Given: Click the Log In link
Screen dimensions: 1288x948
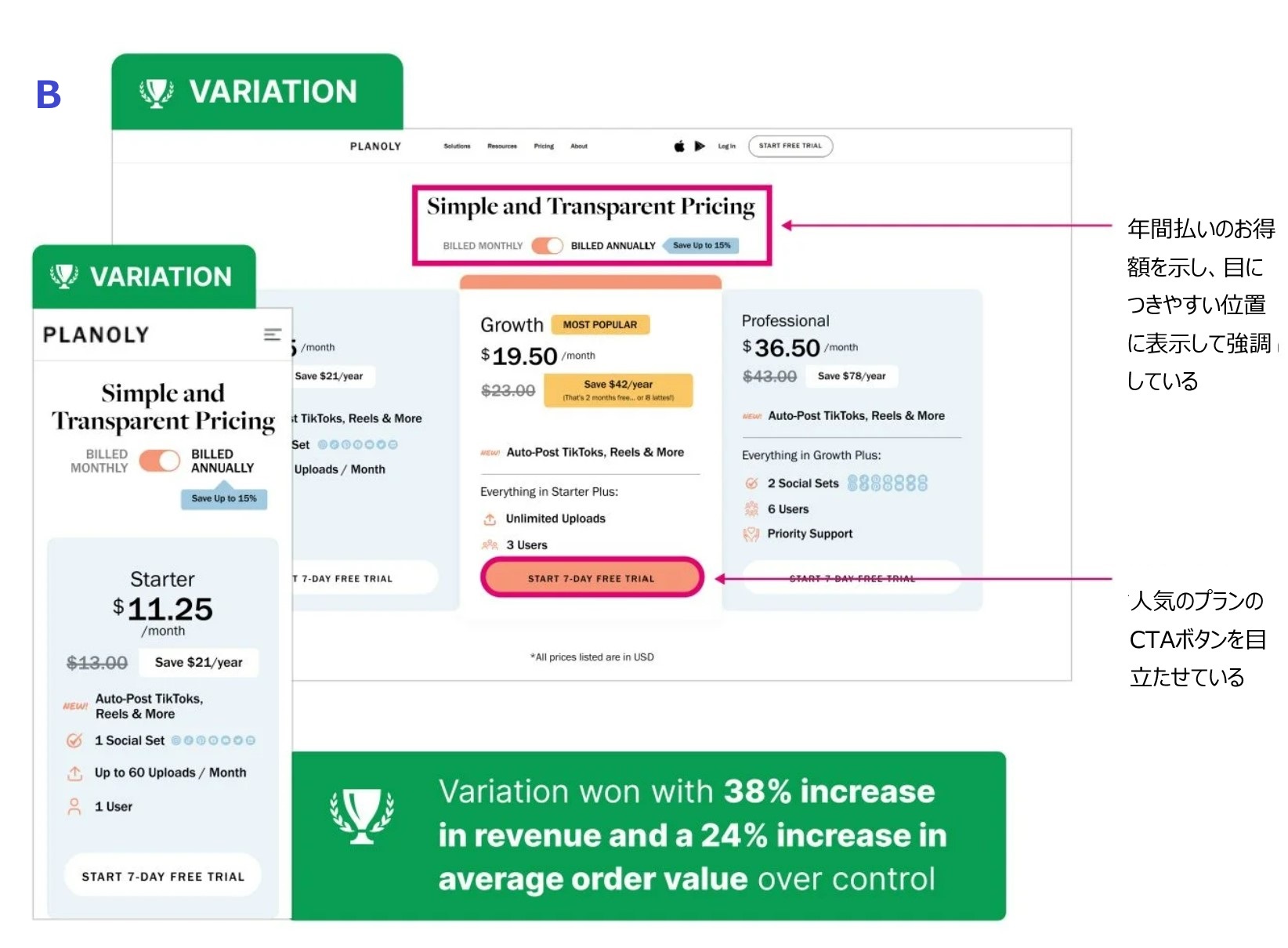Looking at the screenshot, I should point(727,146).
